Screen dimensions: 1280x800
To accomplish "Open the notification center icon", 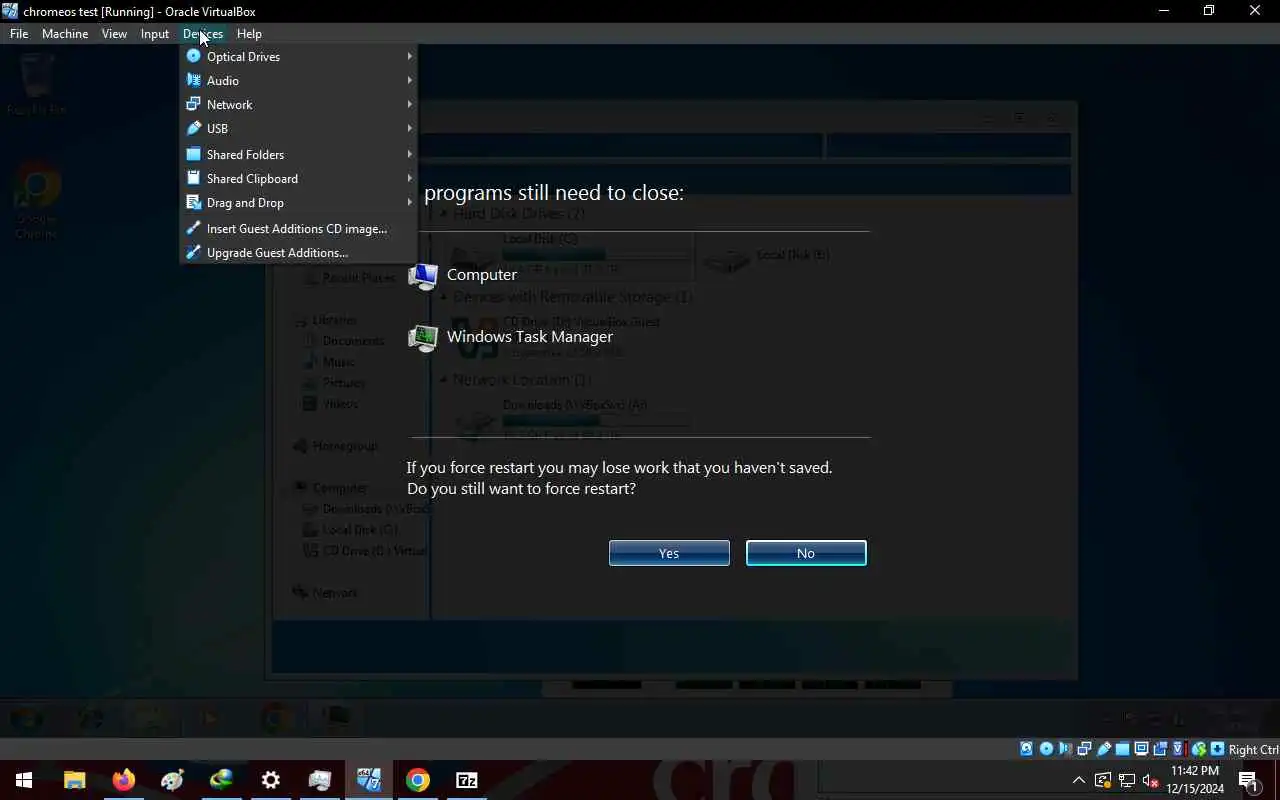I will click(1248, 780).
